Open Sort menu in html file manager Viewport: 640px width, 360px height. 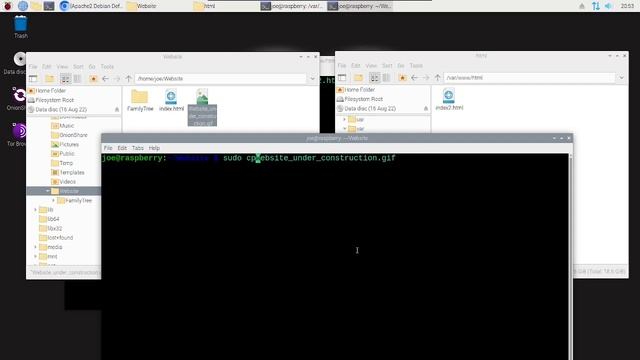click(x=387, y=65)
